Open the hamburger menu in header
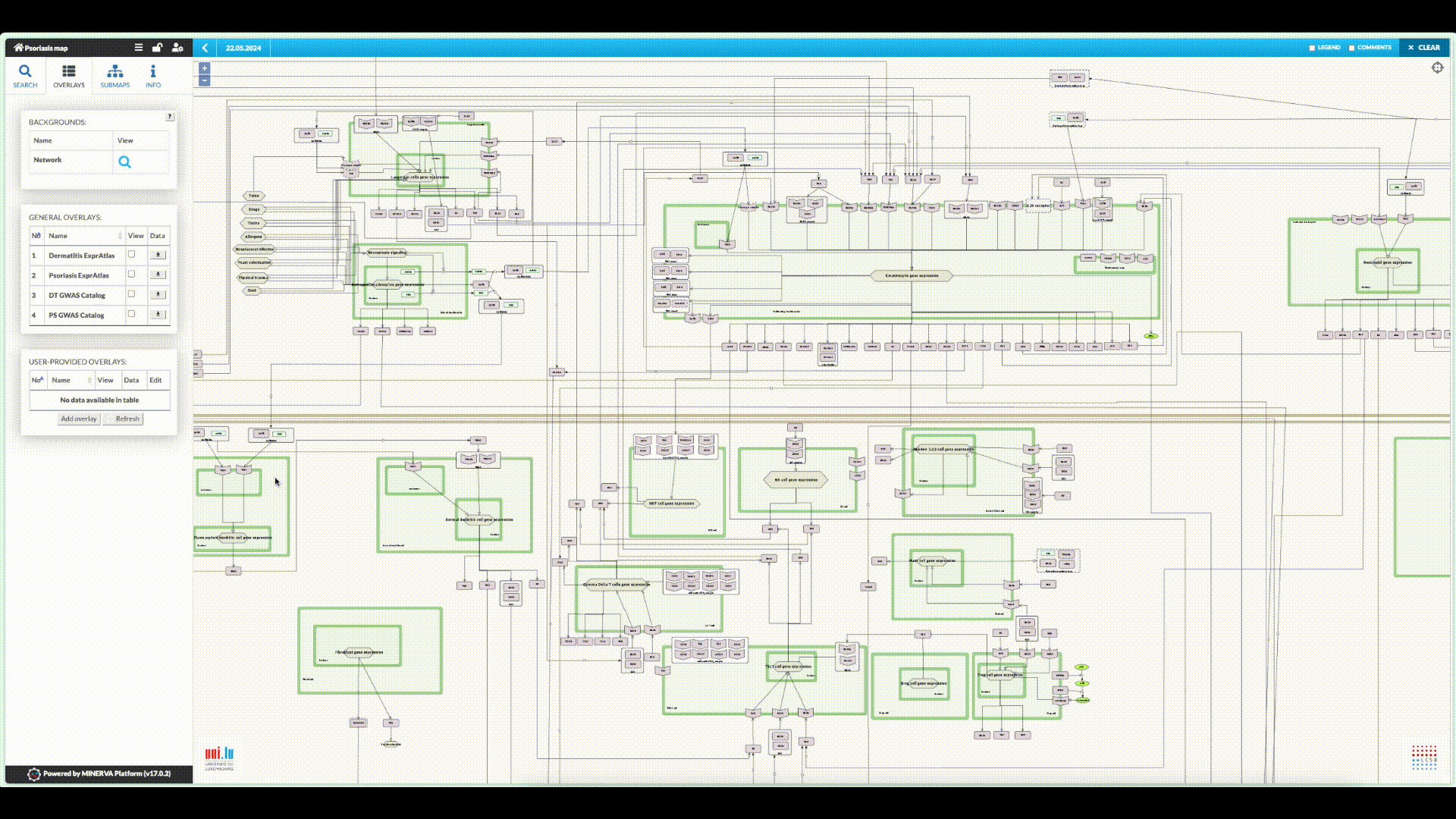This screenshot has height=819, width=1456. [138, 48]
